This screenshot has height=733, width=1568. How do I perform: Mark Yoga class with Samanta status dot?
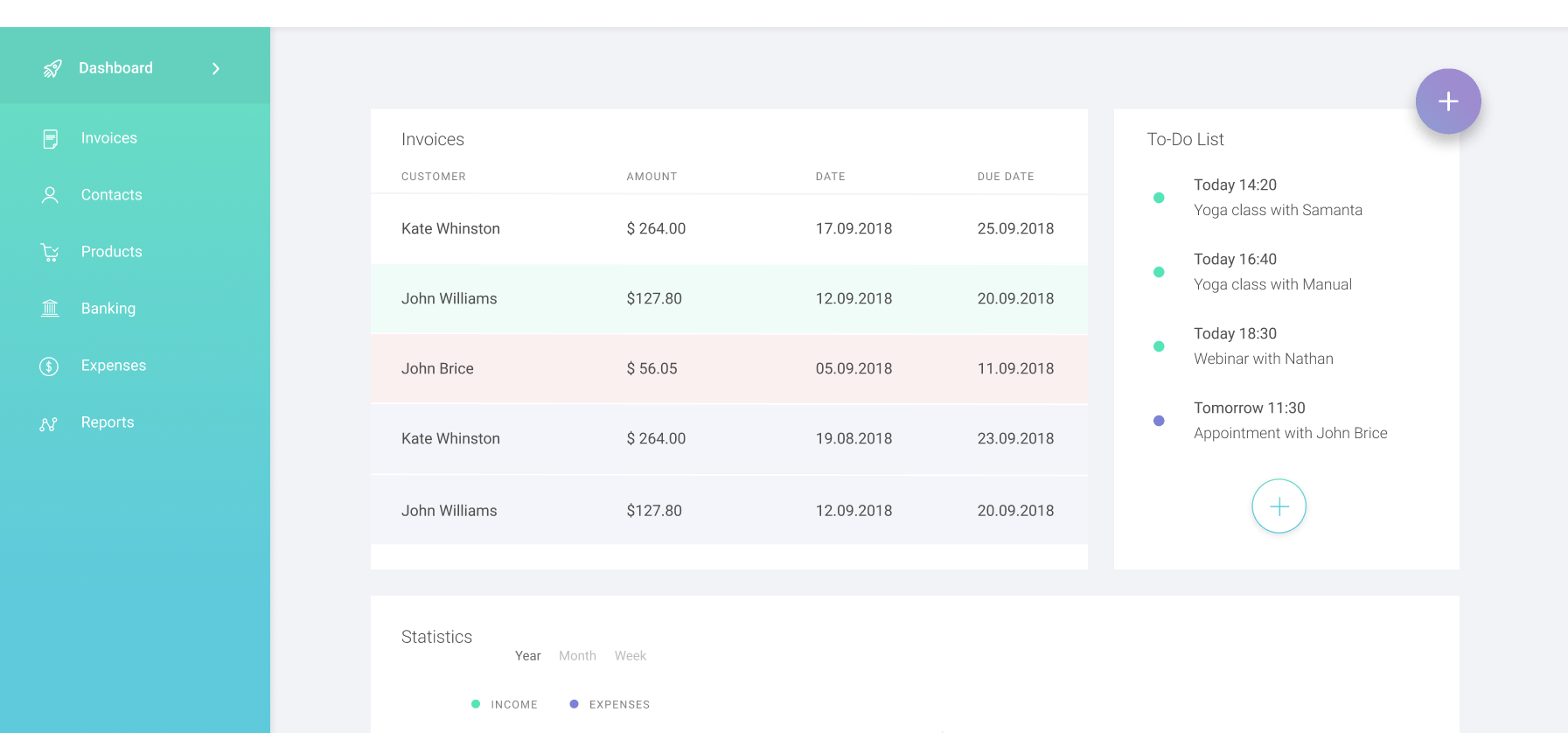(x=1159, y=198)
